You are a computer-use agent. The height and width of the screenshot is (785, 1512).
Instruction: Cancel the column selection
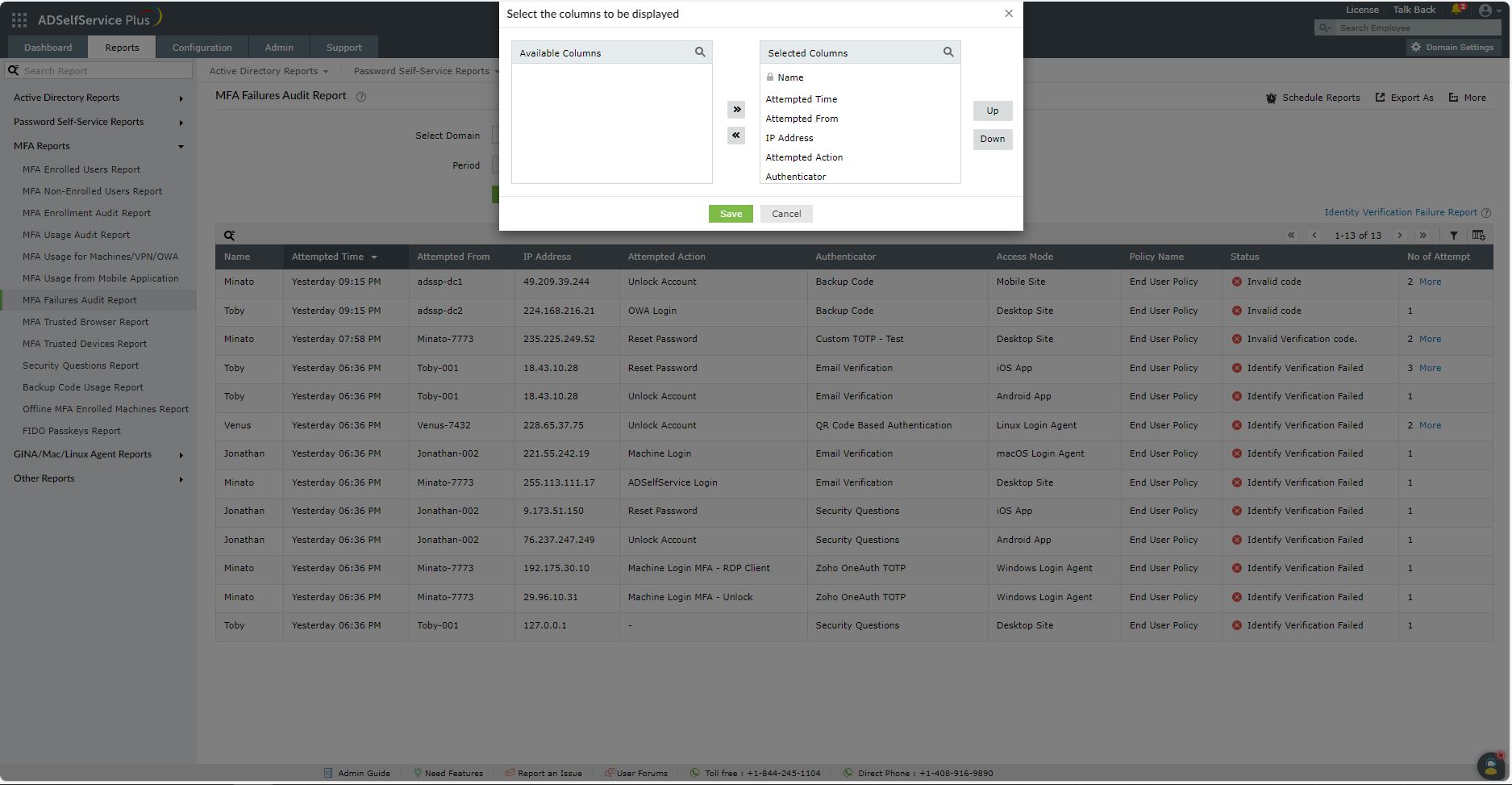(x=786, y=214)
